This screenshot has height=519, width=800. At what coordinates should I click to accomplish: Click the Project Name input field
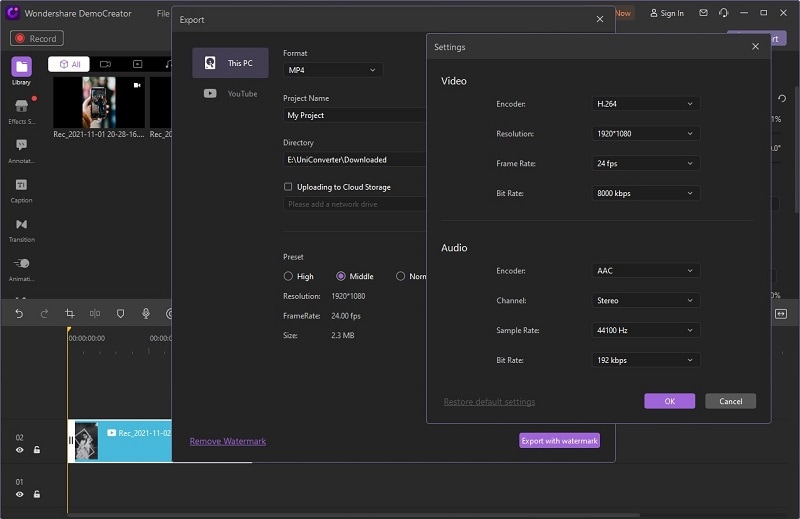tap(355, 116)
